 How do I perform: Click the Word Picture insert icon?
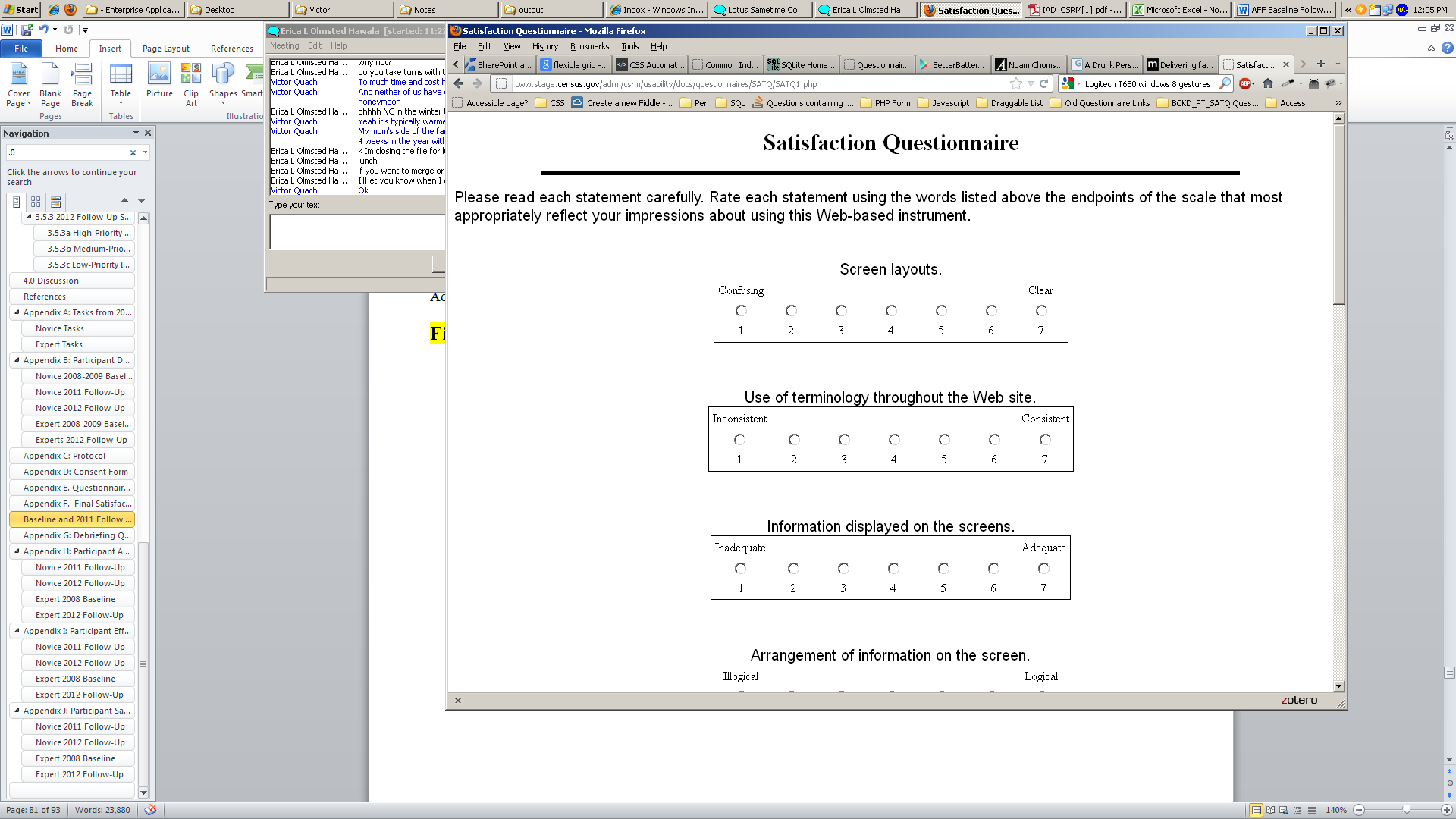tap(159, 81)
